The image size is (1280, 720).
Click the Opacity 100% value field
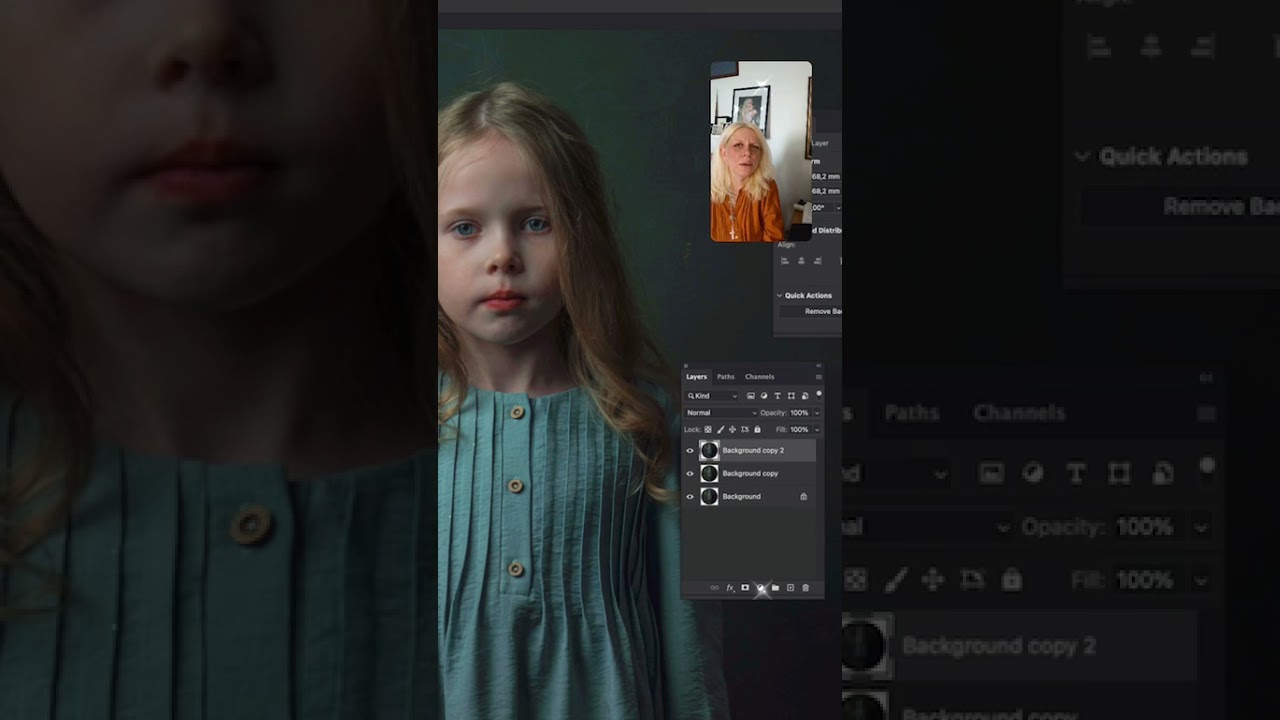pos(799,413)
